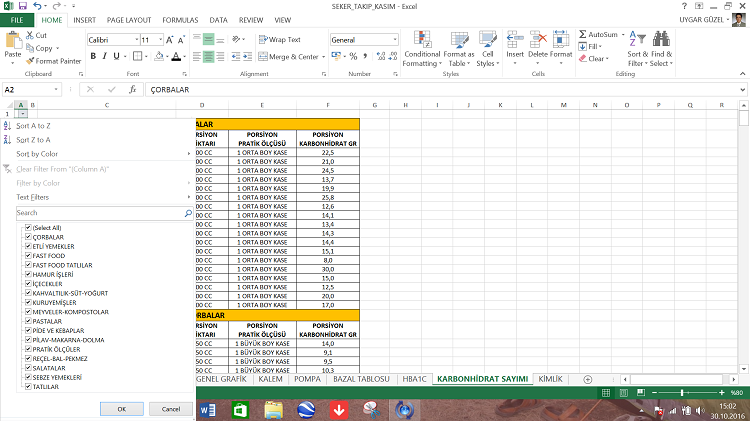Click the Find & Select binoculars icon
This screenshot has height=421, width=750.
click(x=661, y=40)
